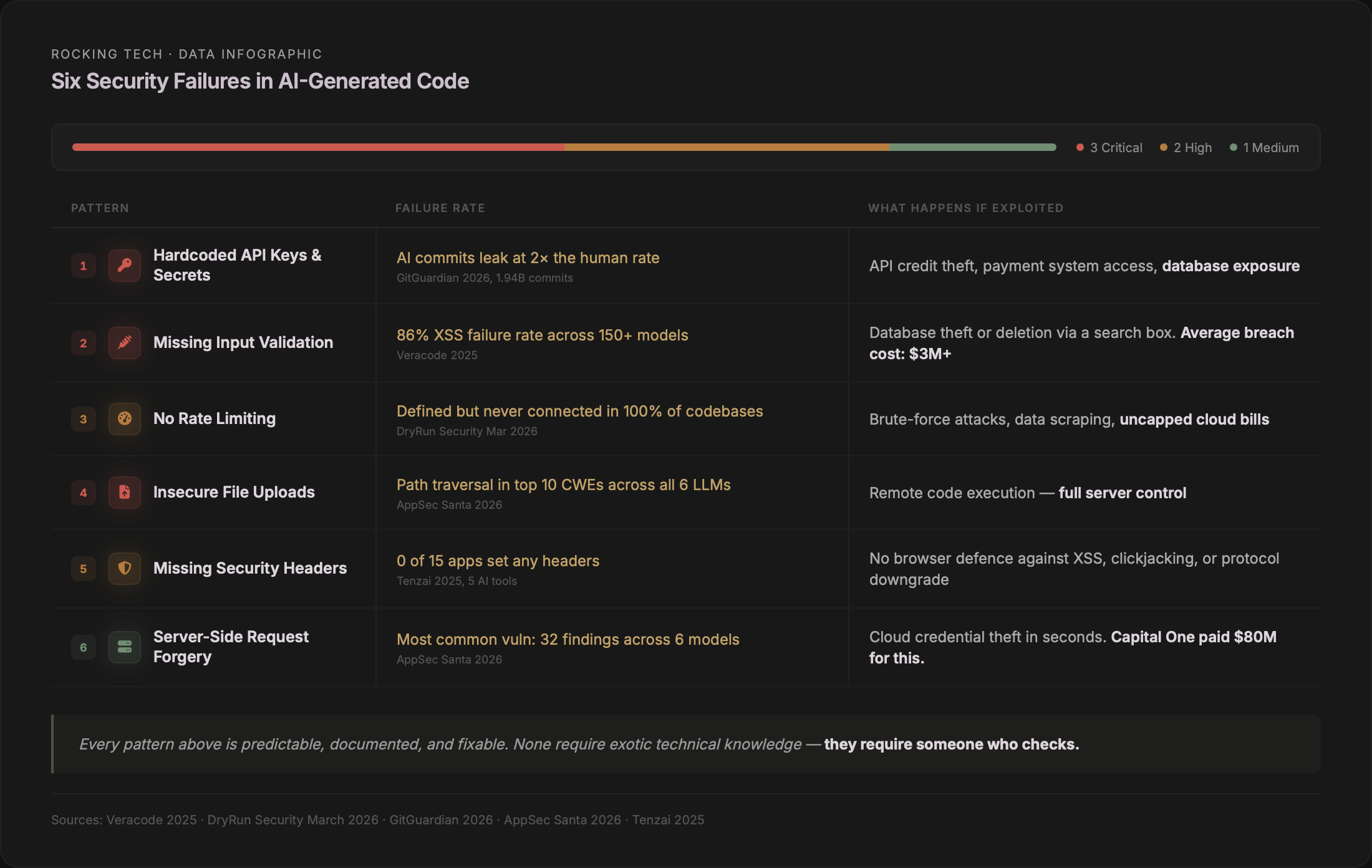Open the AppSec Santa 2026 citation under SSRF
This screenshot has width=1372, height=868.
coord(449,659)
